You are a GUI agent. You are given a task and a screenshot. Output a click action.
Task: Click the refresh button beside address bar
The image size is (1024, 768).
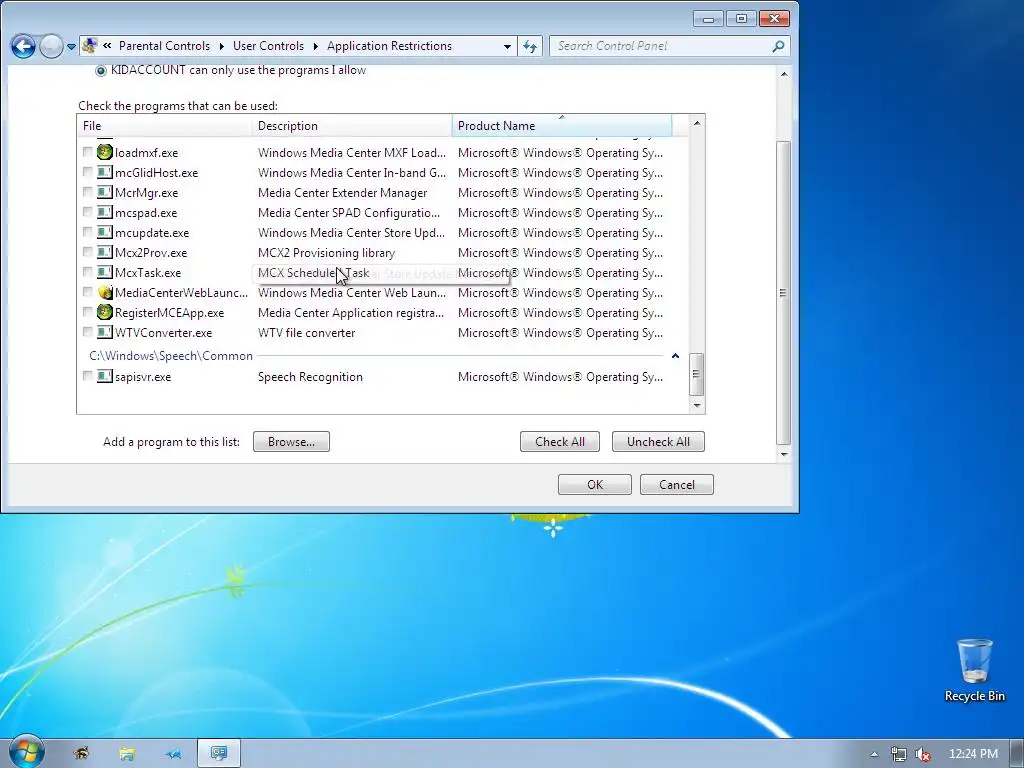(x=530, y=46)
